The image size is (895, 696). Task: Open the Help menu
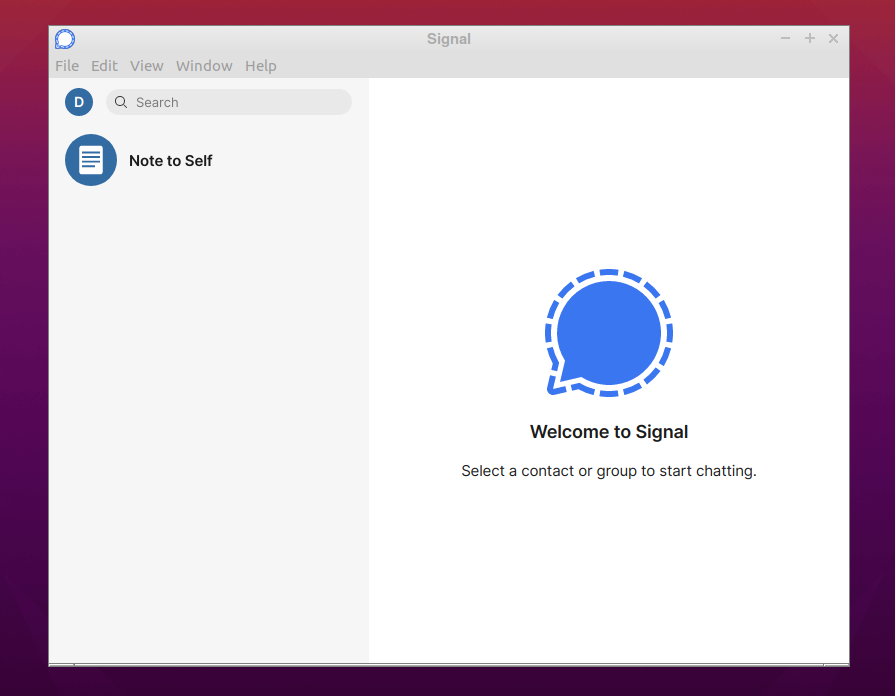(x=261, y=66)
